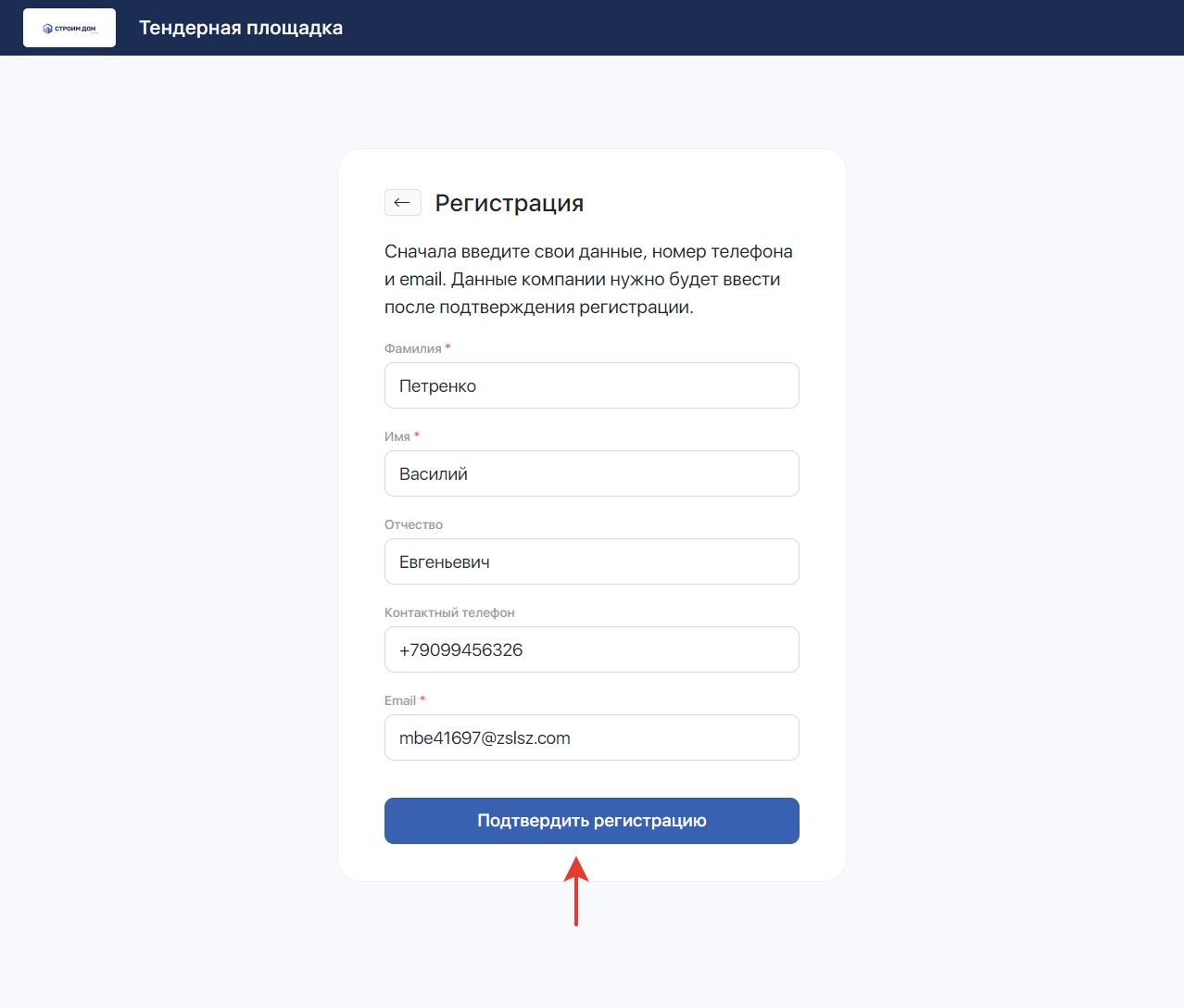Focus the Фамилия field containing Петренко

click(591, 385)
